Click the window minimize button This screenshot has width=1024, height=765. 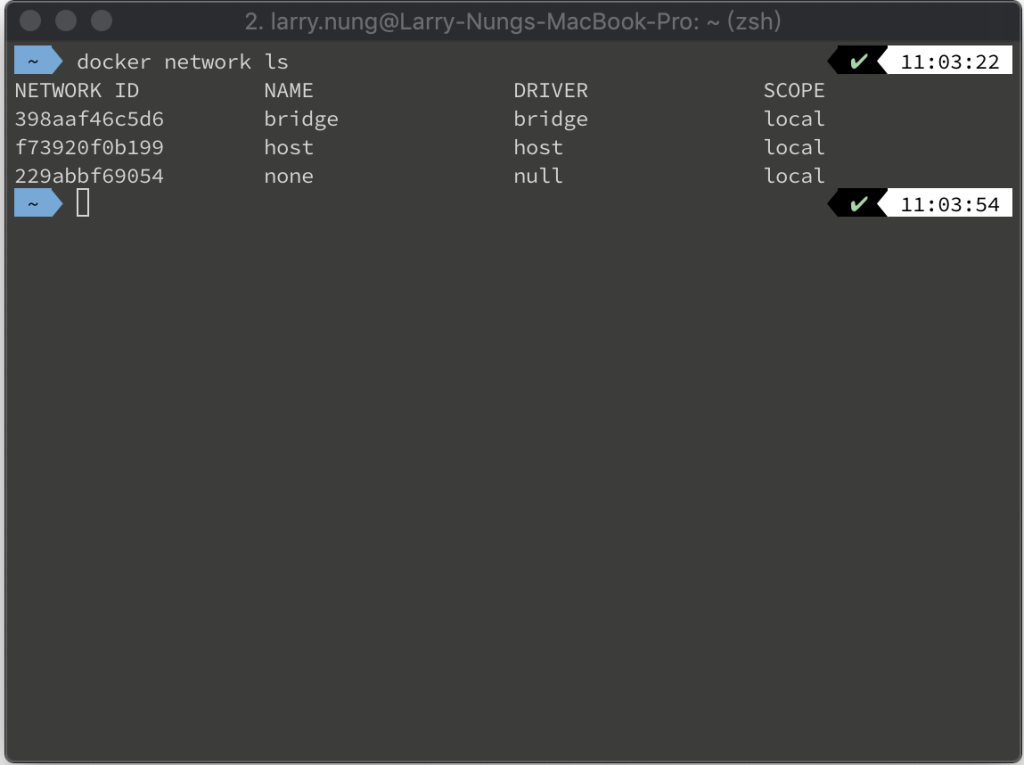66,21
